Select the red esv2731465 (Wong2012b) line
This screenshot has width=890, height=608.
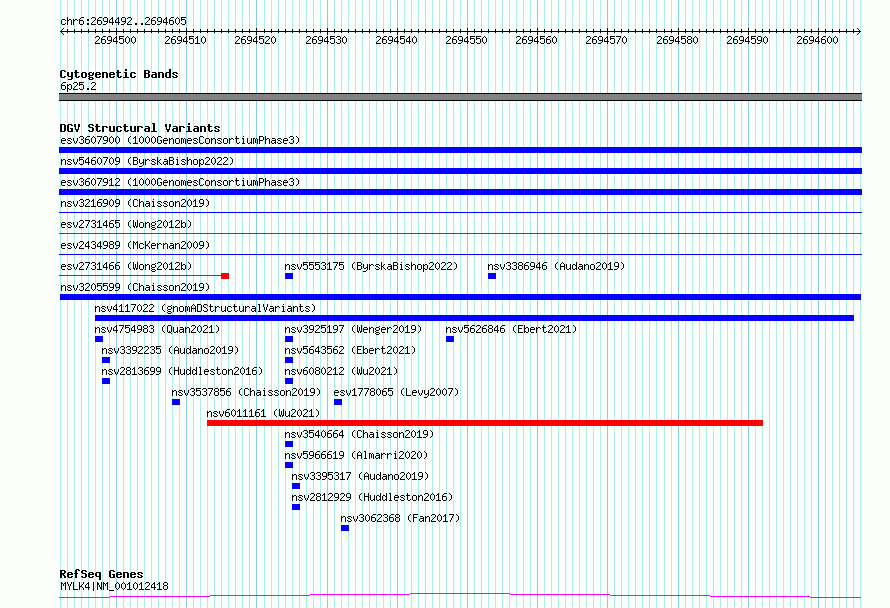(x=460, y=233)
